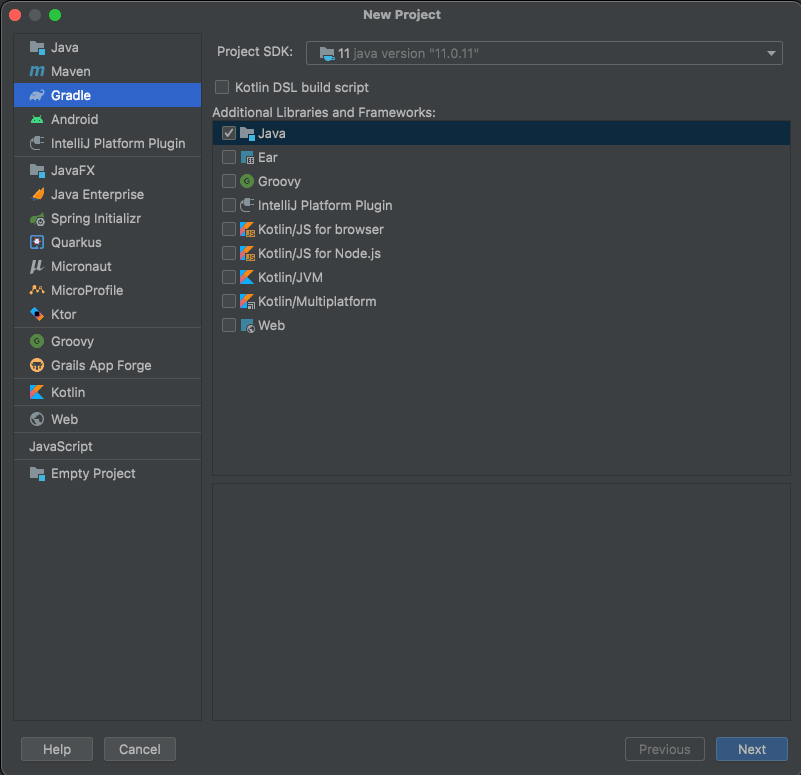Click 'Ktor' label text
Viewport: 801px width, 775px height.
pos(63,314)
